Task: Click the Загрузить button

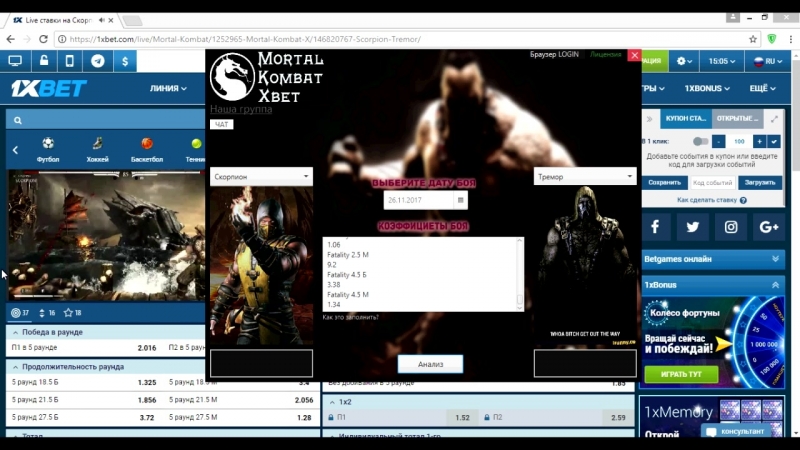Action: coord(760,183)
